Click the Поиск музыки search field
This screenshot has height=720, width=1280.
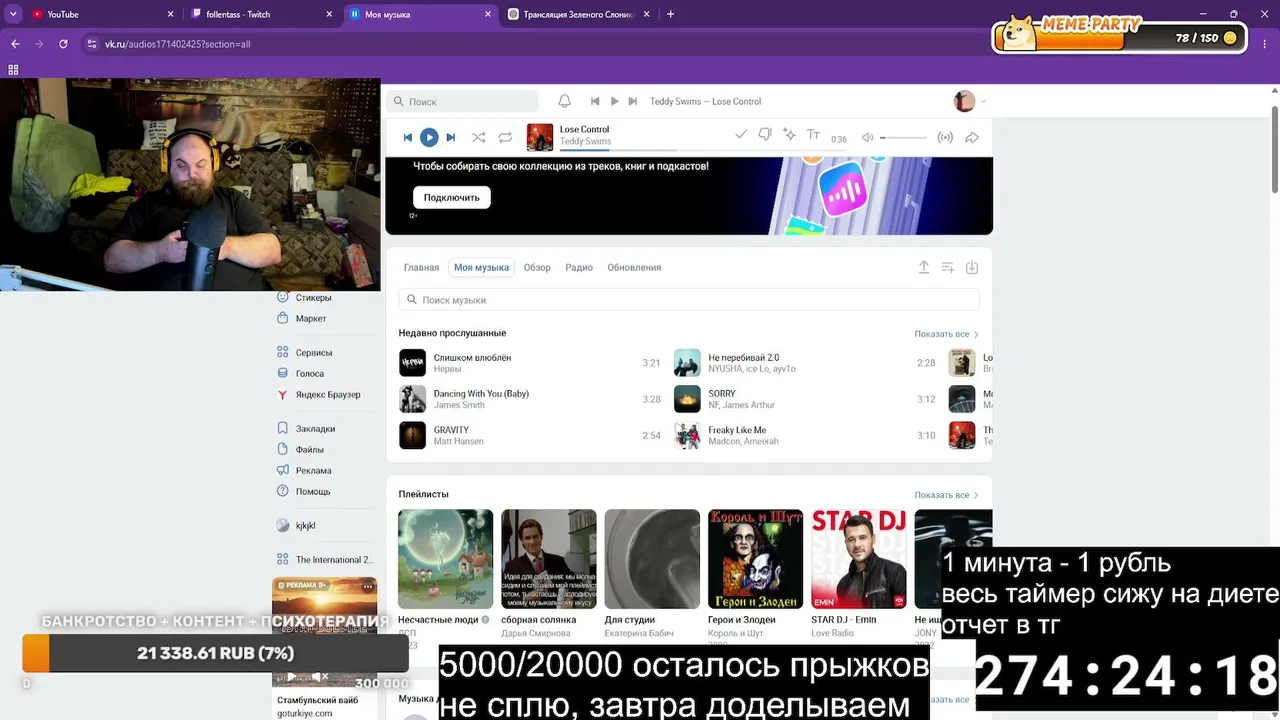coord(689,300)
